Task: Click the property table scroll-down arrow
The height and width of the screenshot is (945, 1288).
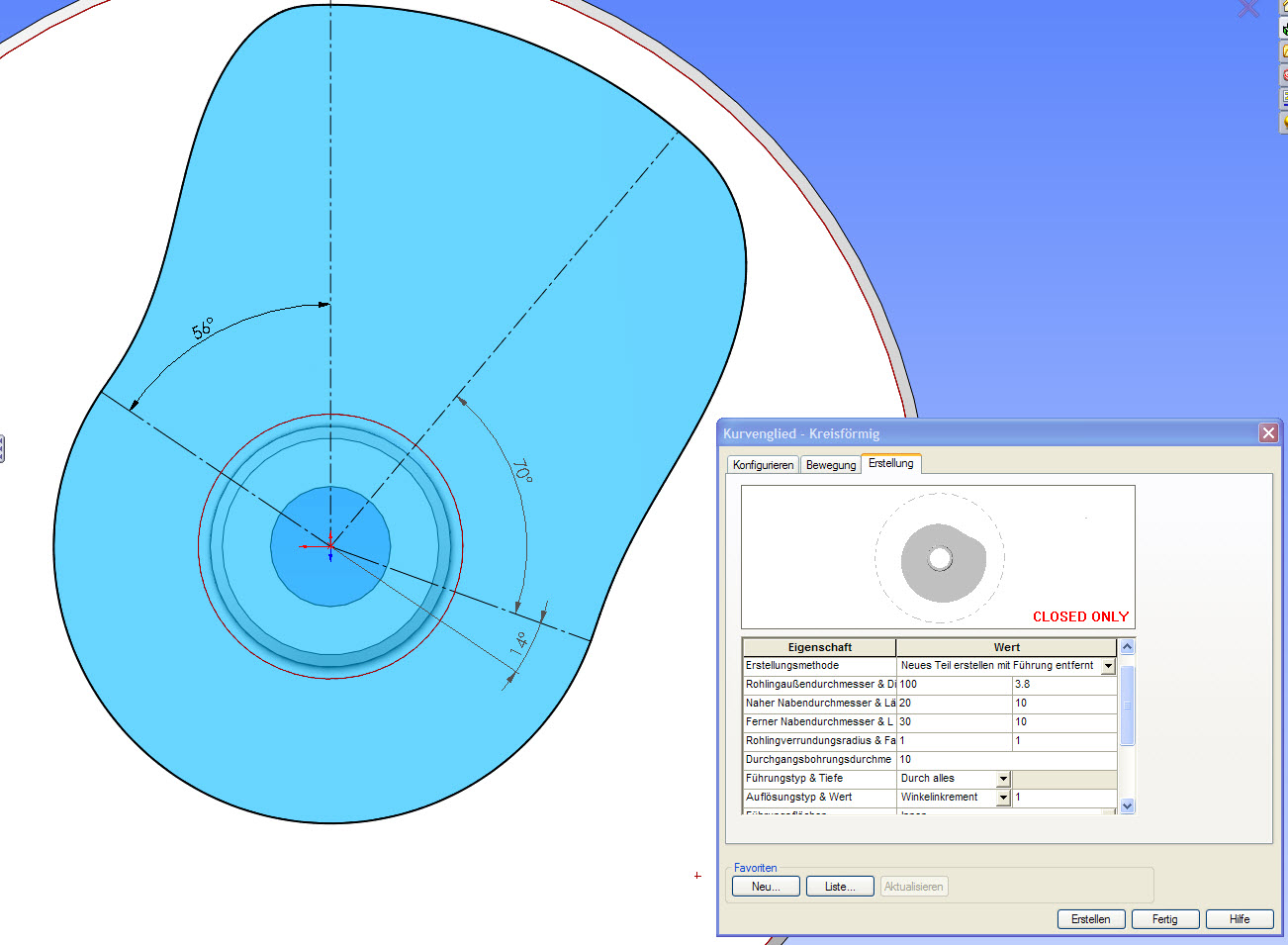Action: tap(1127, 806)
